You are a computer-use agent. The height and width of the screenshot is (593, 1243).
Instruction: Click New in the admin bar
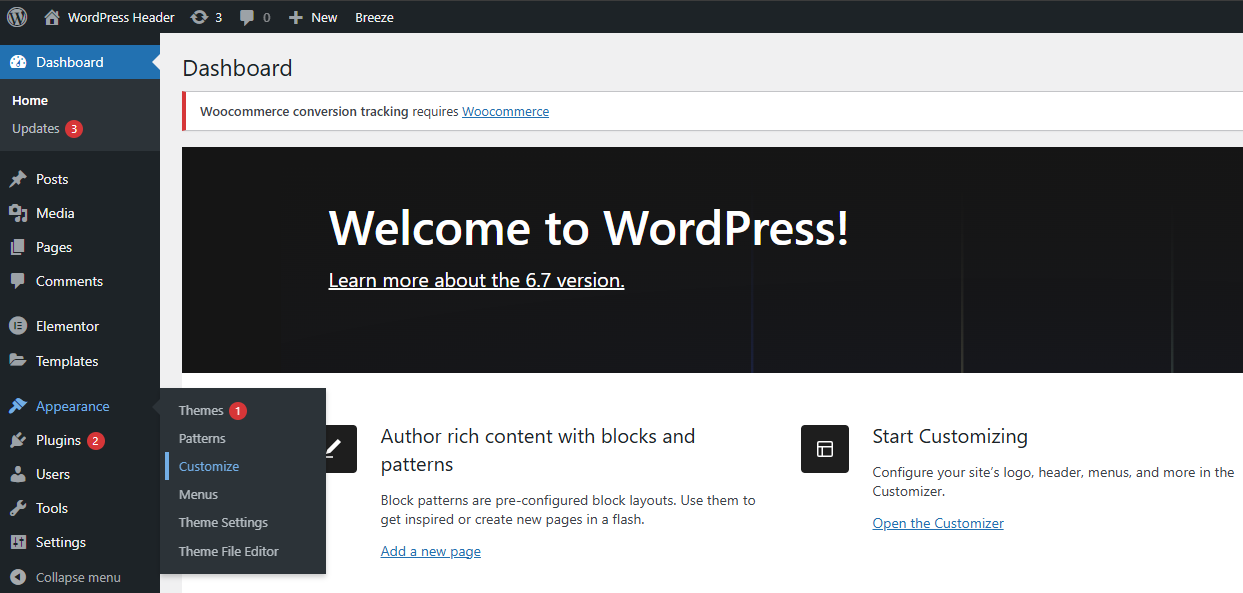324,17
